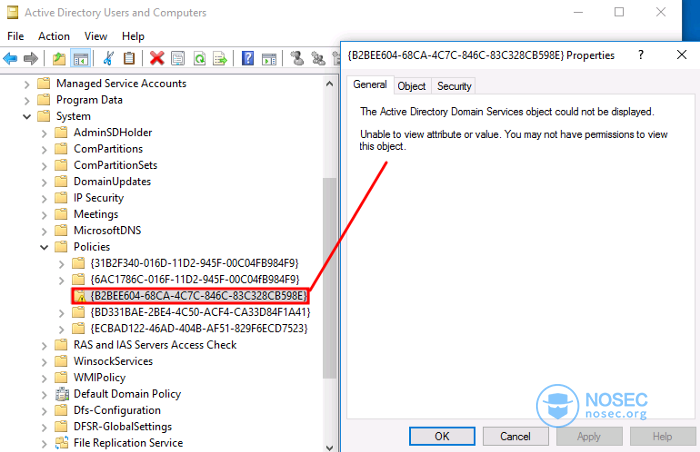Screen dimensions: 700x452
Task: Click the Create new user icon
Action: coord(297,59)
